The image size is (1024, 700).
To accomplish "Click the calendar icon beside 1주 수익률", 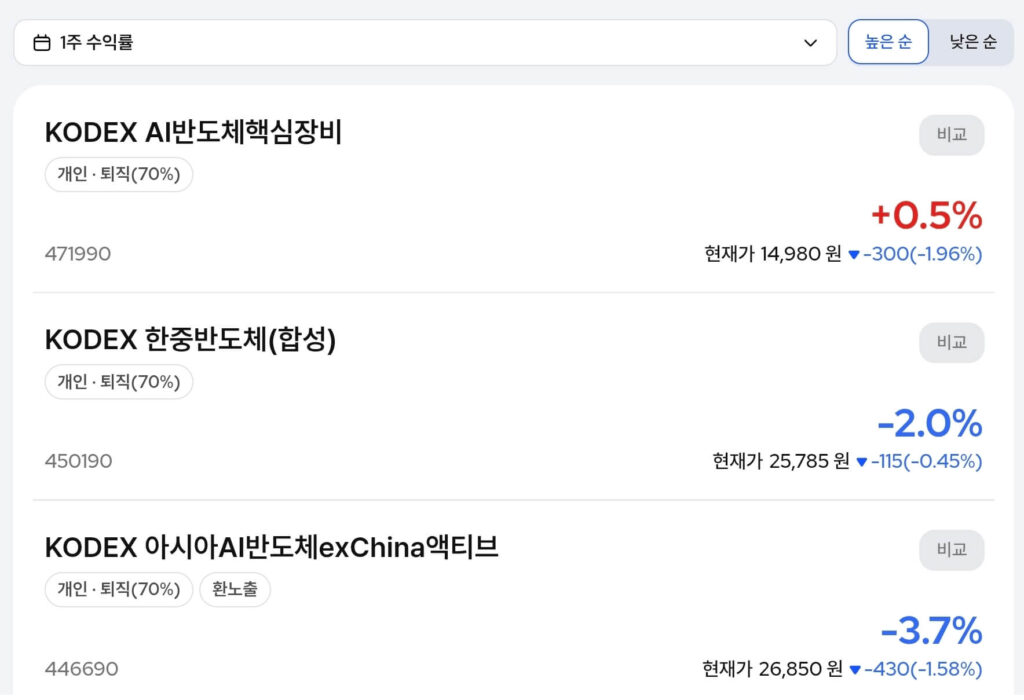I will pos(40,41).
